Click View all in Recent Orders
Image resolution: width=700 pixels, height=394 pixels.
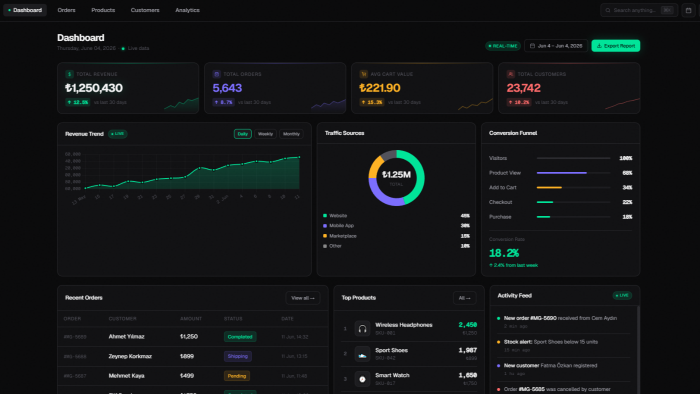point(303,298)
